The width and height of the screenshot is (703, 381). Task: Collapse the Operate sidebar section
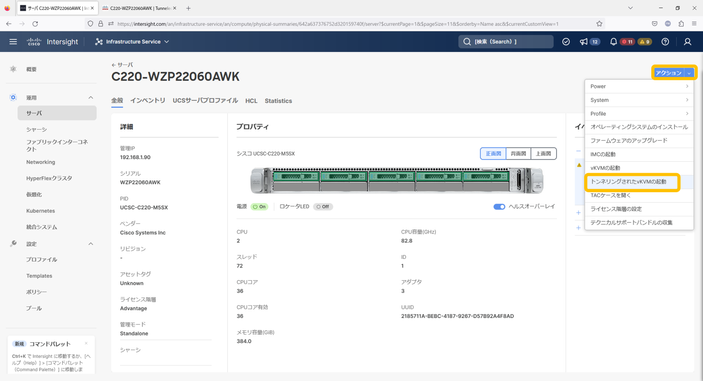tap(91, 97)
